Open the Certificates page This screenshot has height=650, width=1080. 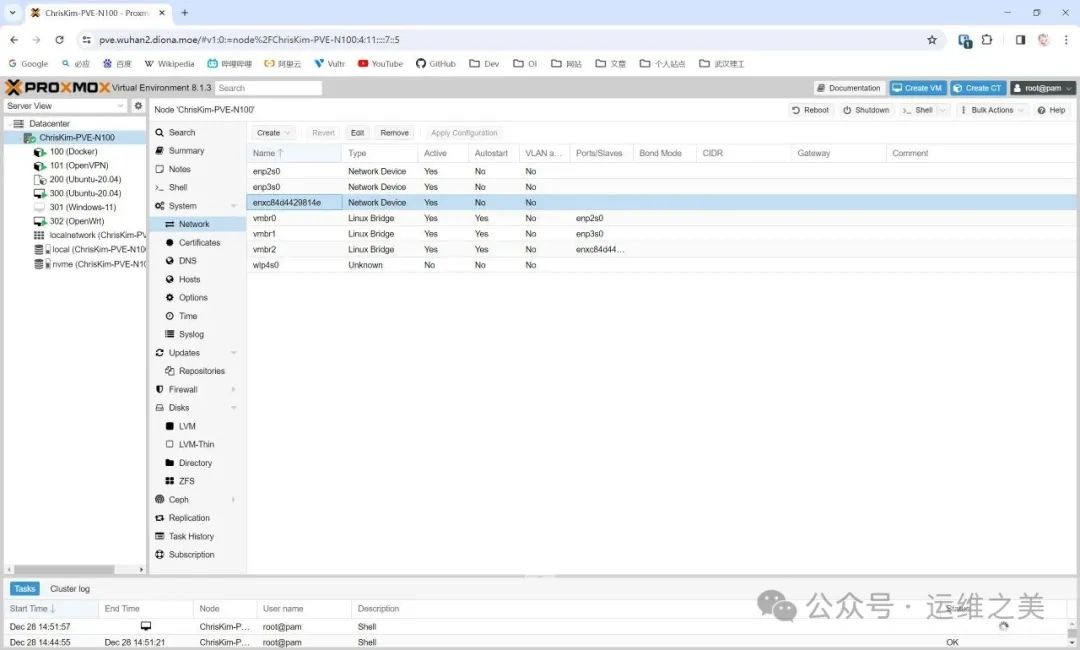(x=199, y=242)
